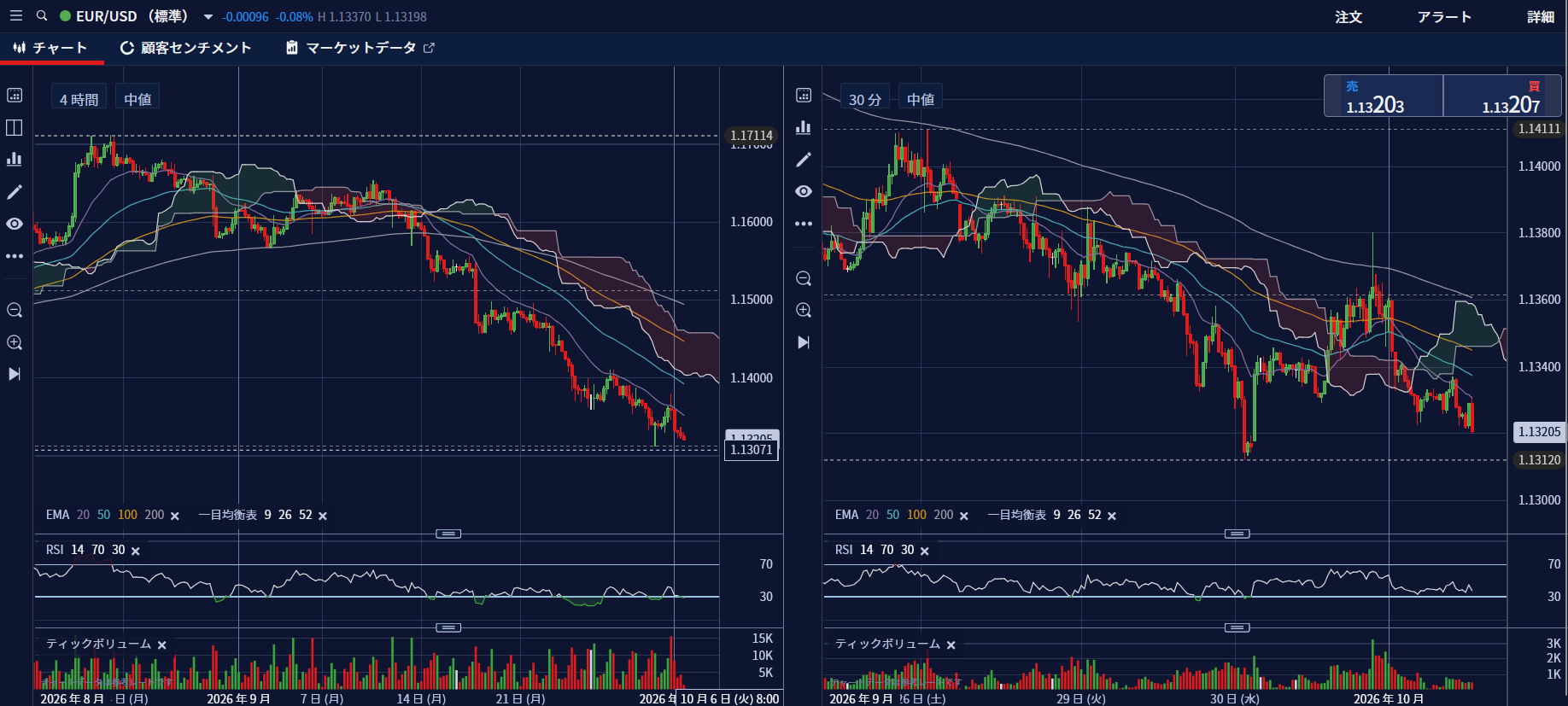Change the left chart layout split icon
Screen dimensions: 1568x706
click(15, 127)
